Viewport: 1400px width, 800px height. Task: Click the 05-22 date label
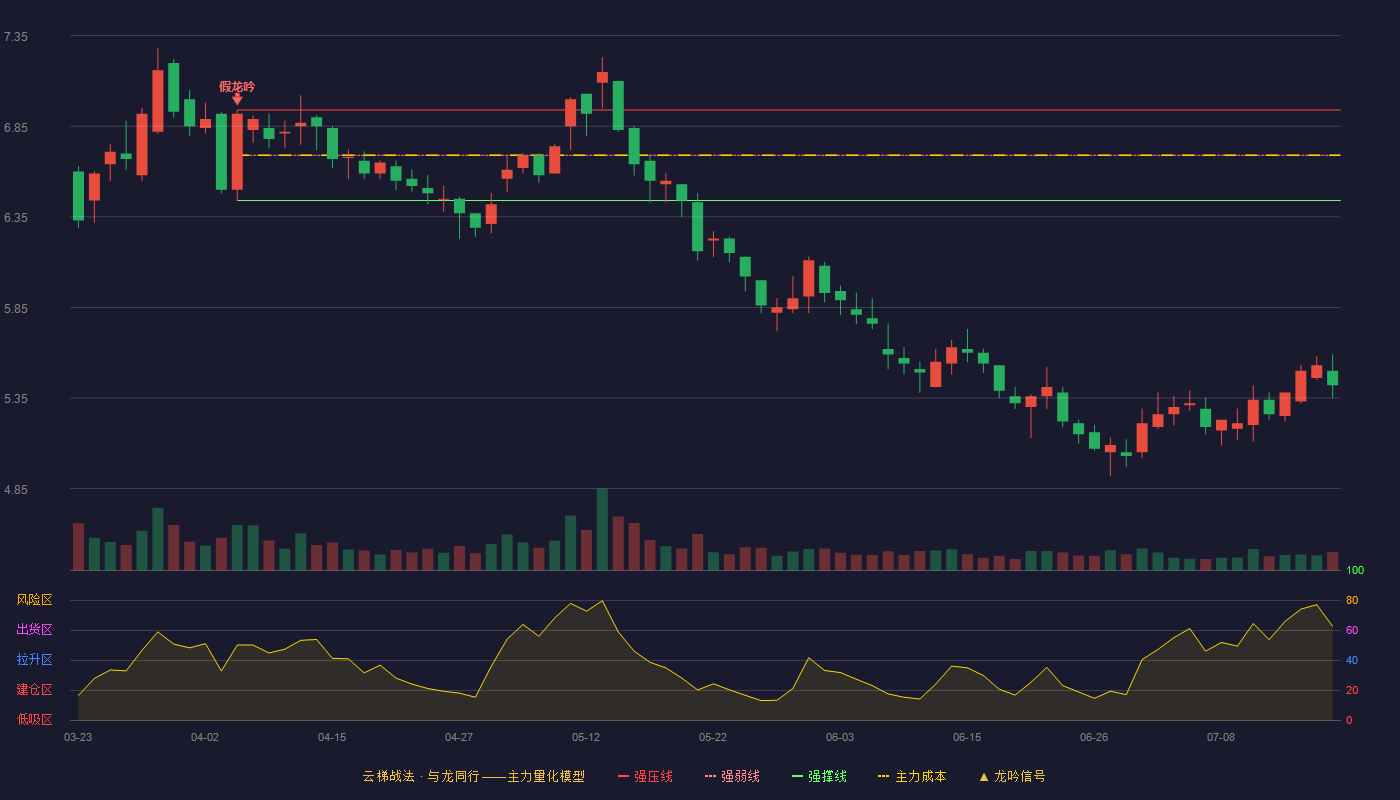[x=713, y=737]
